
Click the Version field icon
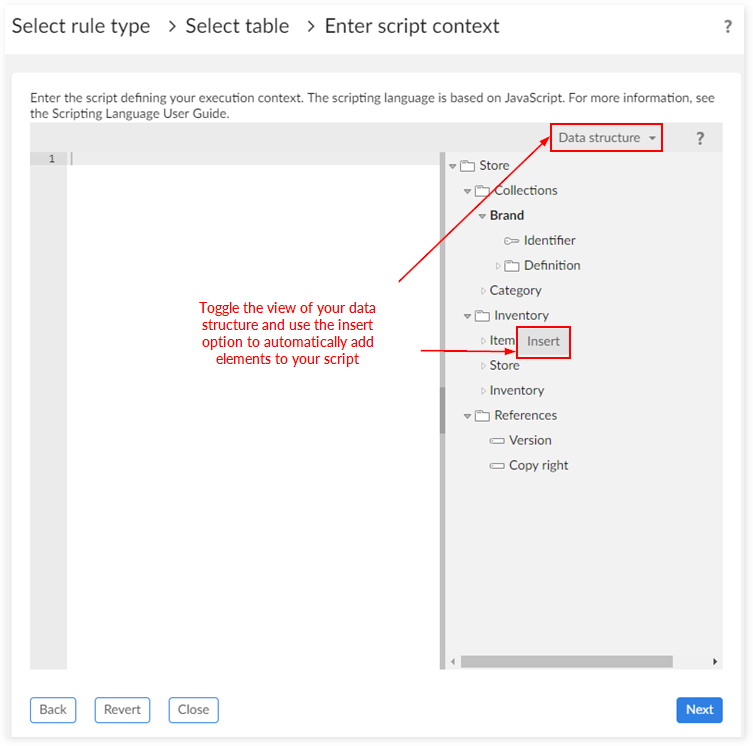[x=497, y=441]
